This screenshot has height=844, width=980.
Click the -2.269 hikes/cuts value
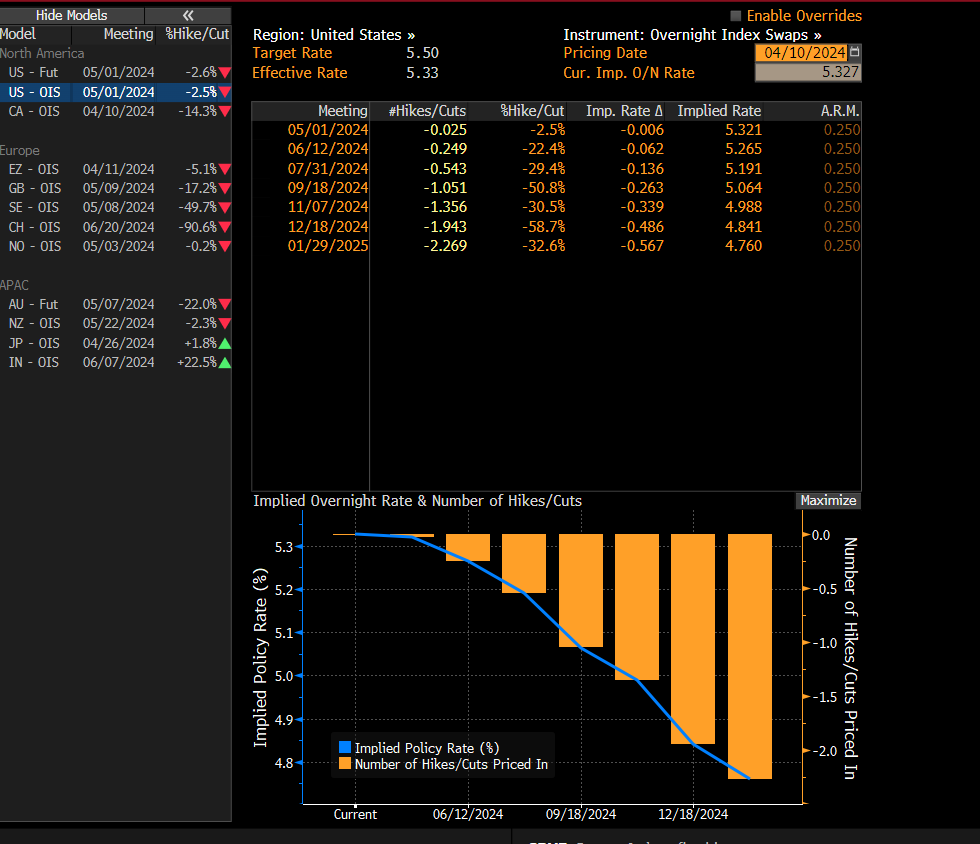444,246
